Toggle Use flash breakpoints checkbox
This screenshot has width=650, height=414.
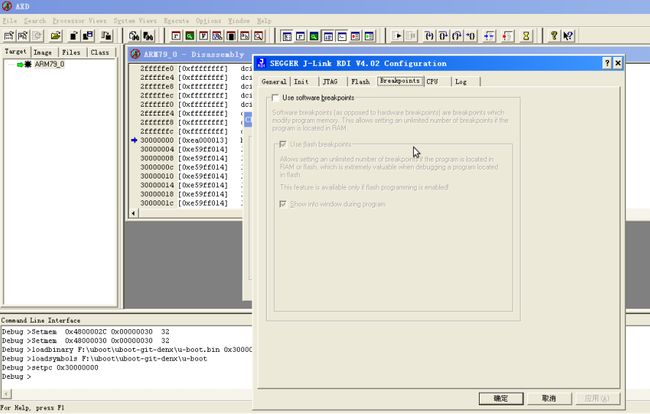point(283,144)
